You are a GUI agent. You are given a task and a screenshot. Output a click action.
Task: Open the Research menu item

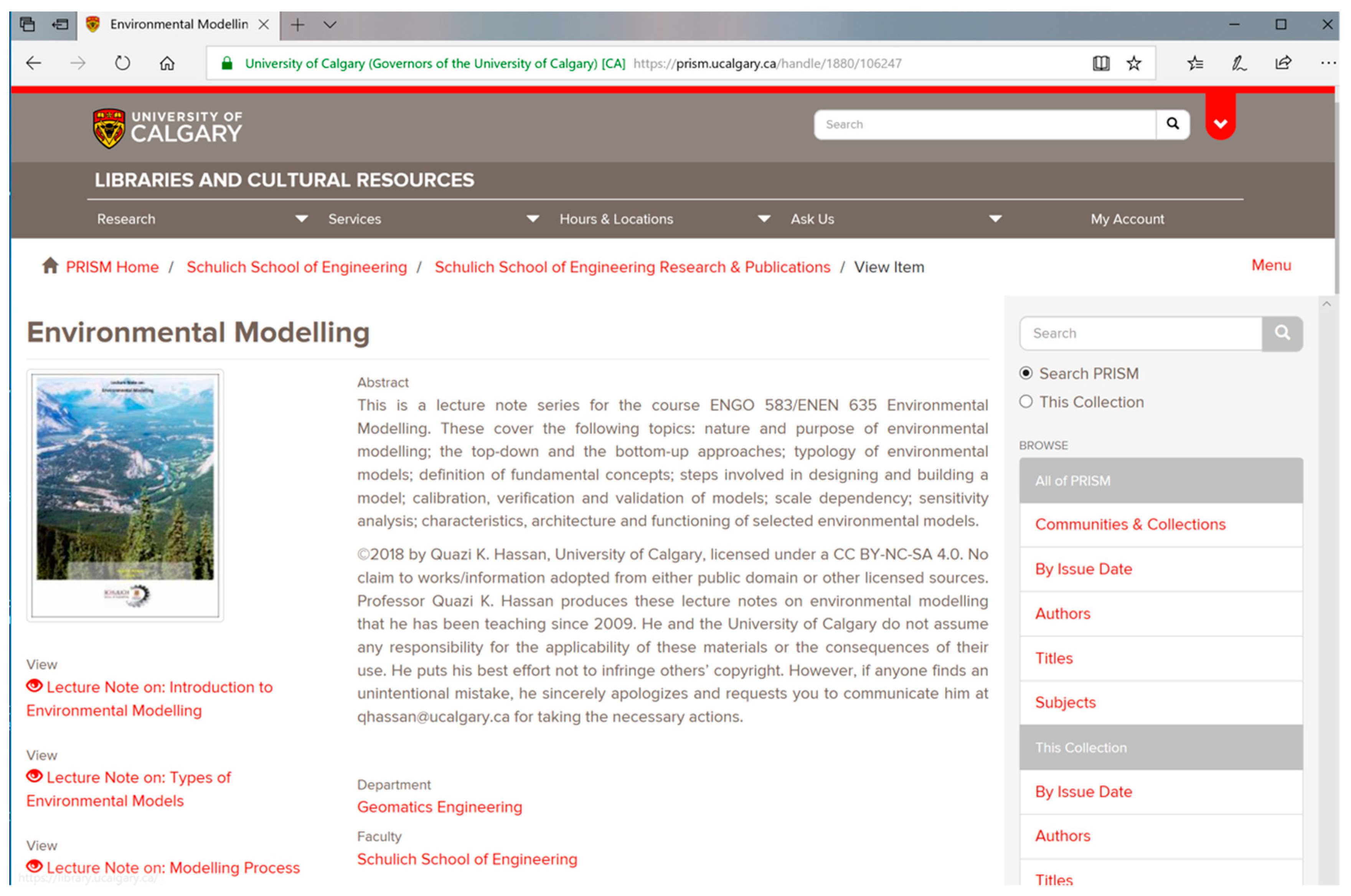point(126,219)
